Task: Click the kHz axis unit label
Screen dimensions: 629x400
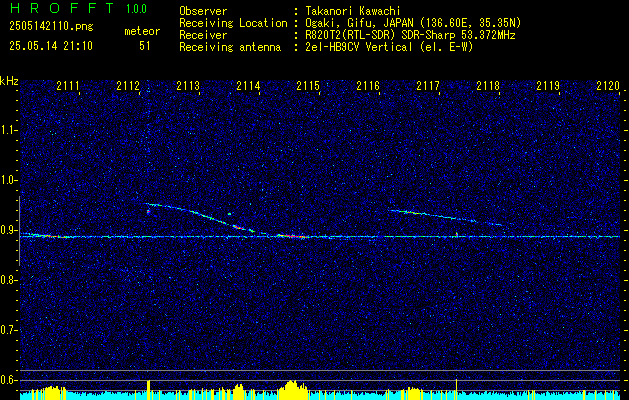Action: click(9, 81)
